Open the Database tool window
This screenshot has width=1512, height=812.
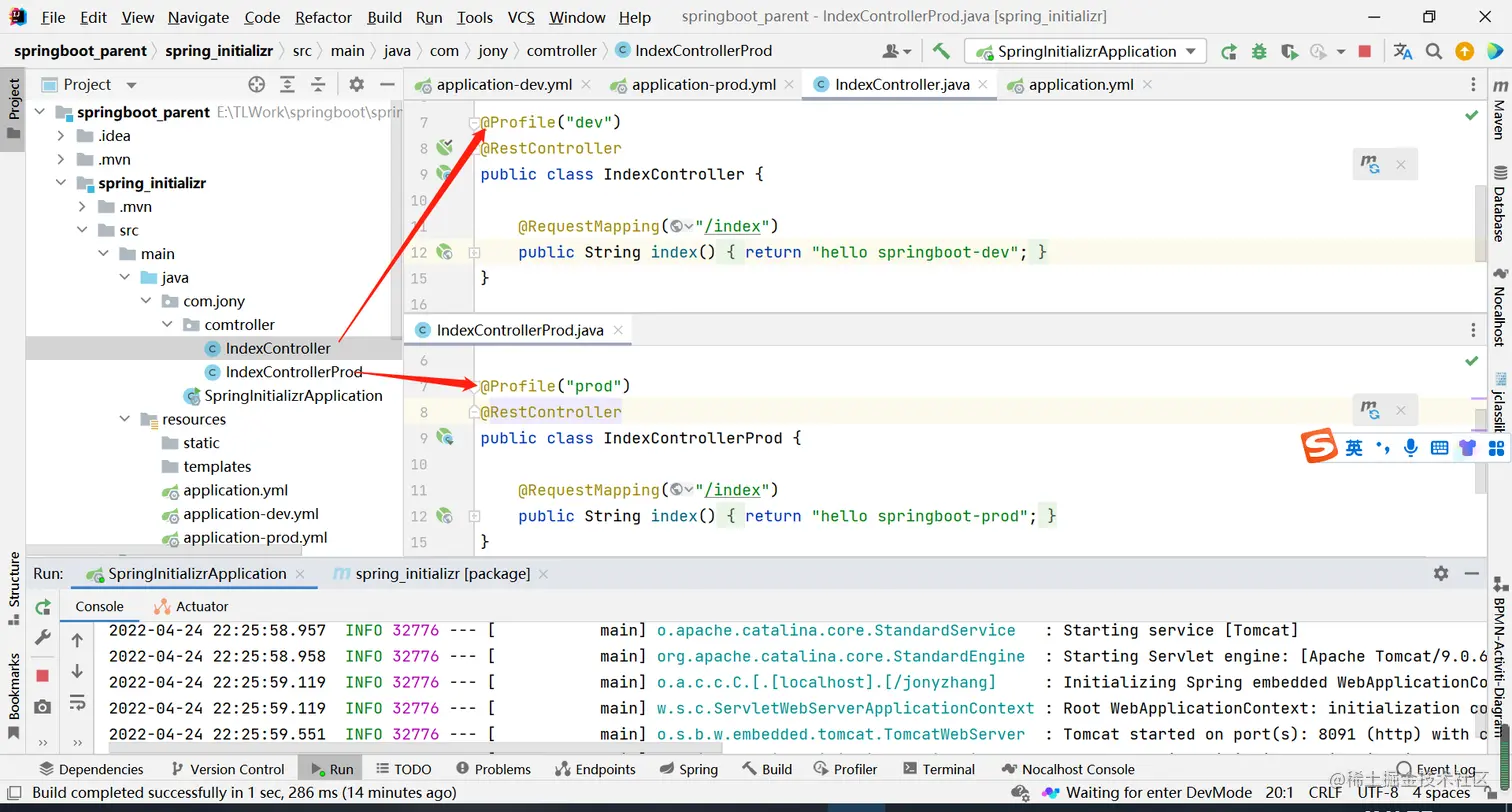pos(1499,204)
